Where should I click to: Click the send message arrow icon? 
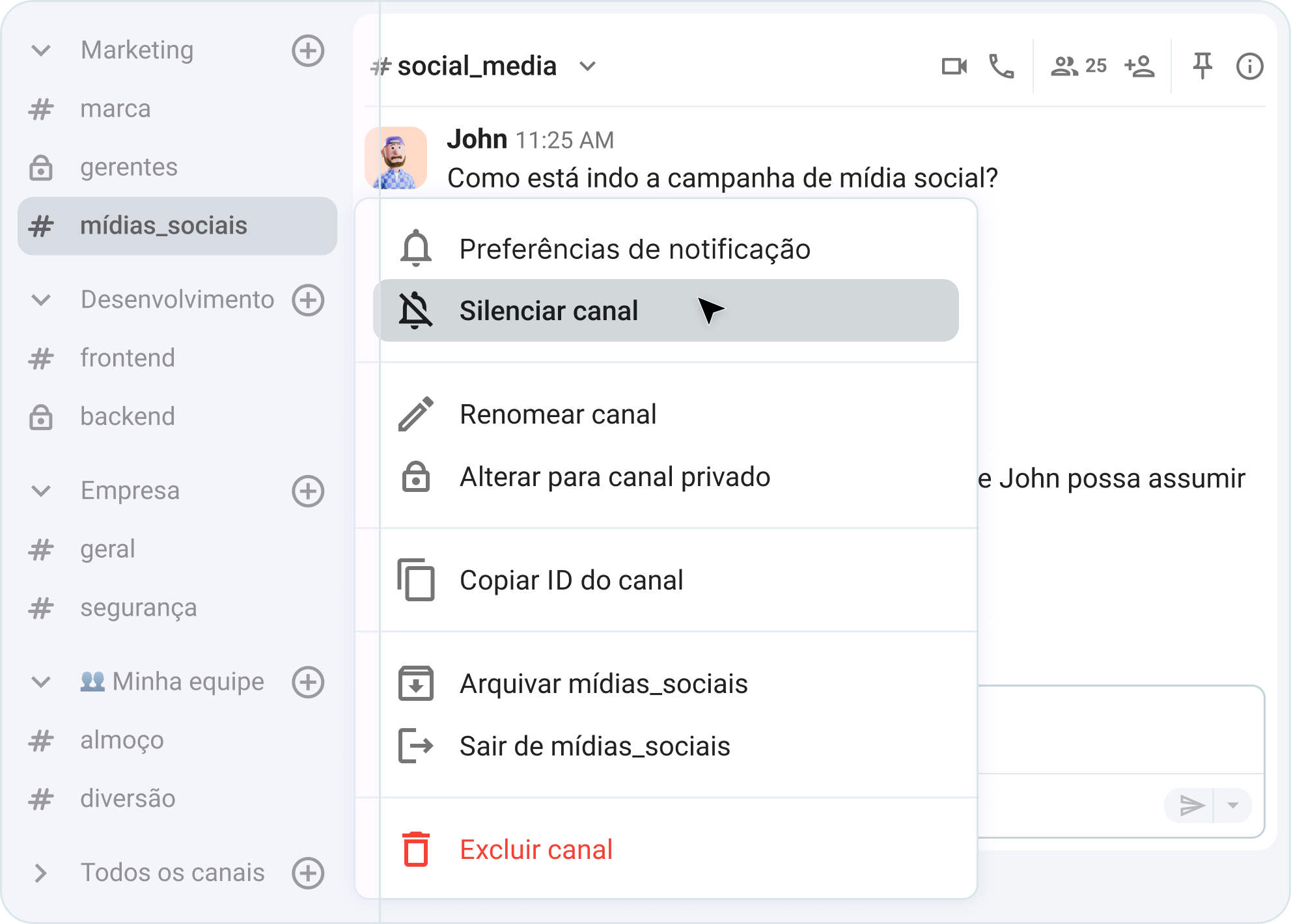(x=1191, y=806)
